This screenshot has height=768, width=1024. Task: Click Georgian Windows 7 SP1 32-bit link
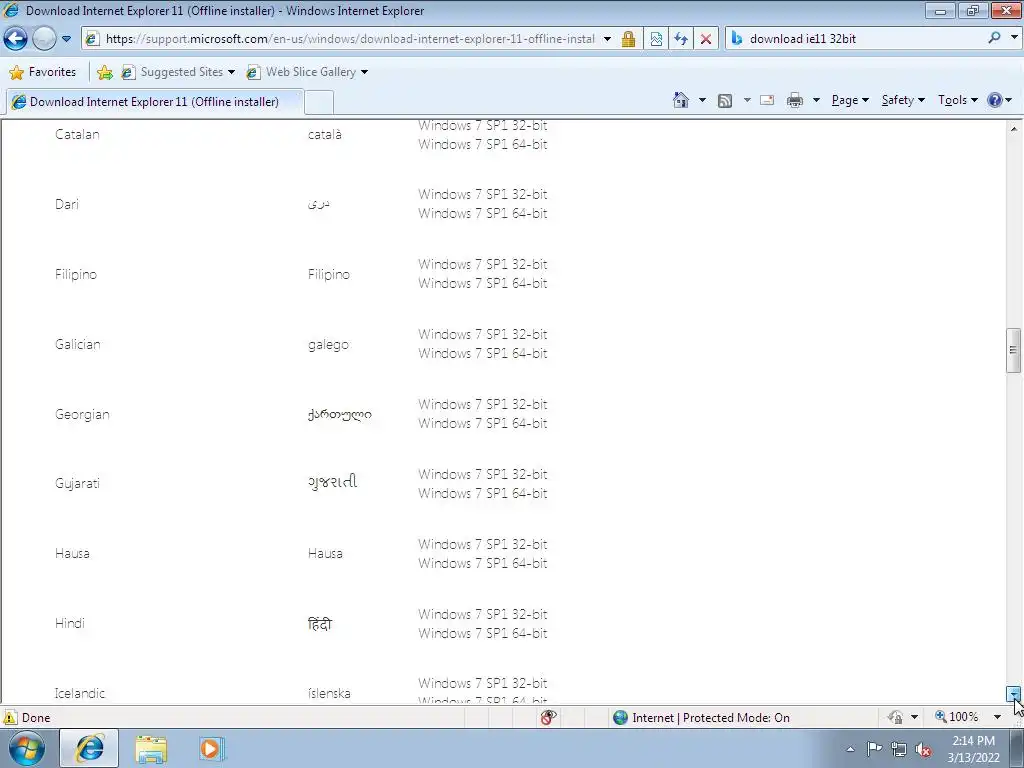point(483,405)
